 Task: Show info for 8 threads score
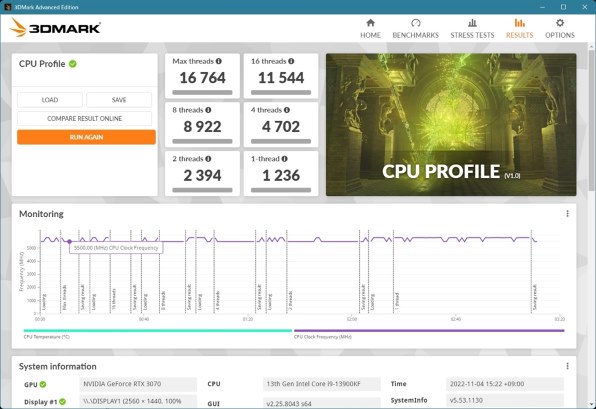click(208, 110)
